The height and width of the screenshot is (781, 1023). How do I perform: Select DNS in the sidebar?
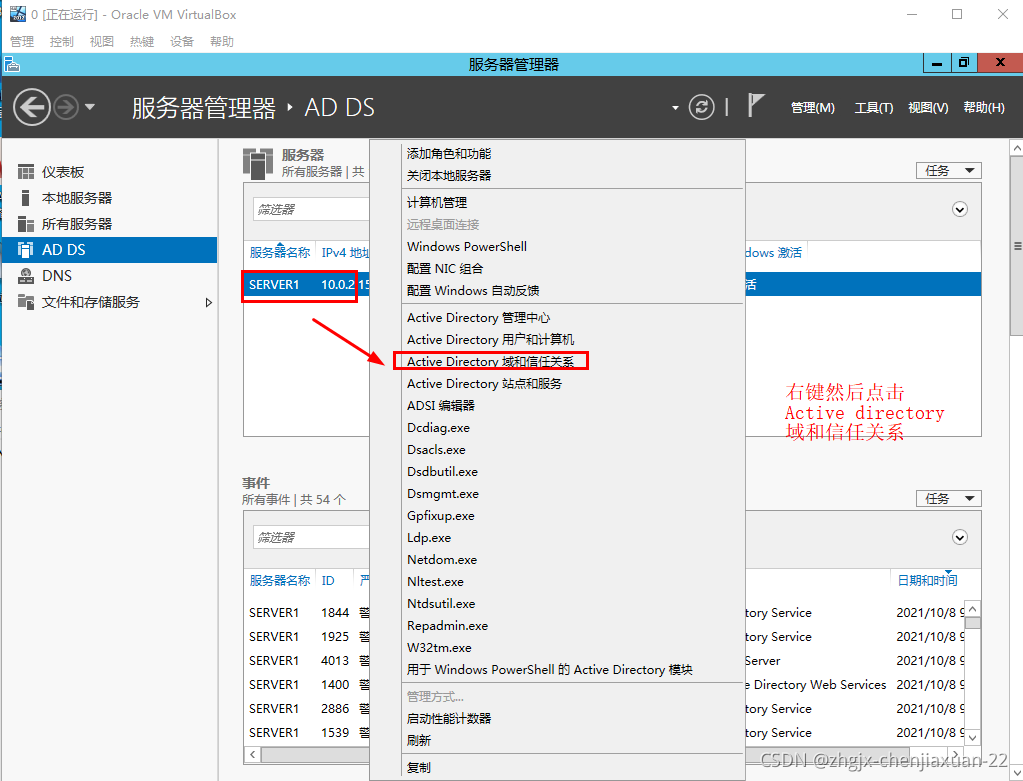click(x=110, y=276)
